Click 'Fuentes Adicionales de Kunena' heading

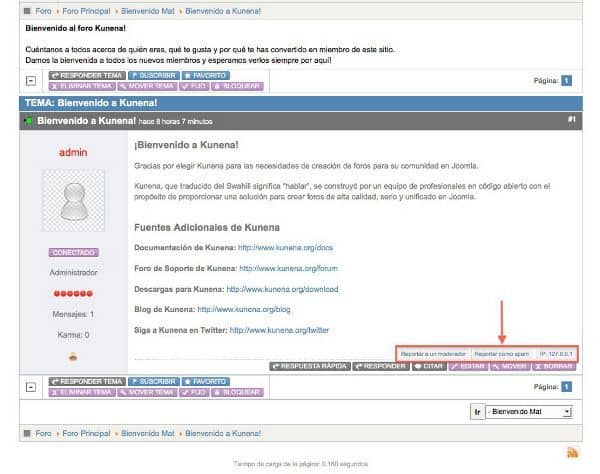point(207,228)
